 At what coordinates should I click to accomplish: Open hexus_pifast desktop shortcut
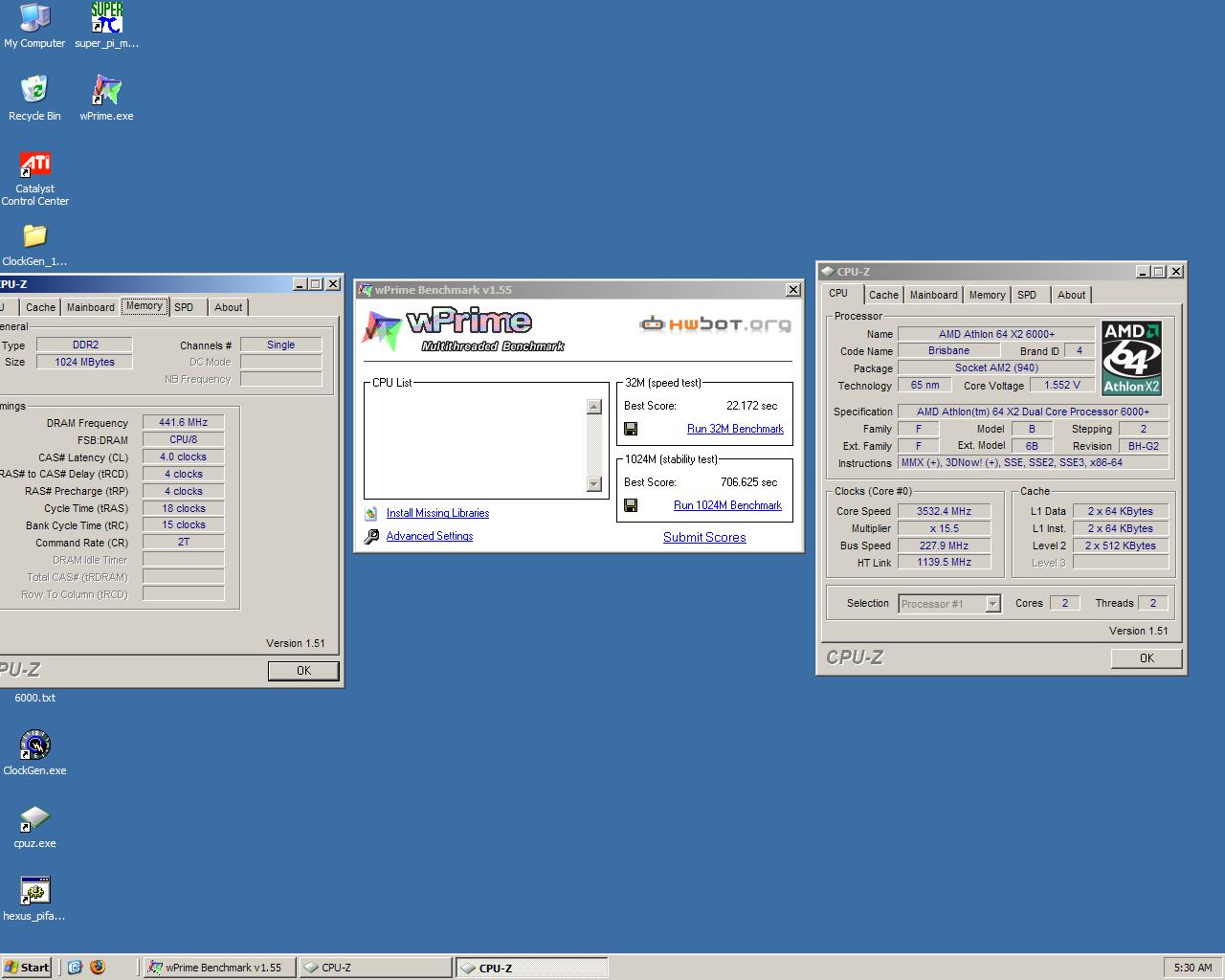coord(34,899)
